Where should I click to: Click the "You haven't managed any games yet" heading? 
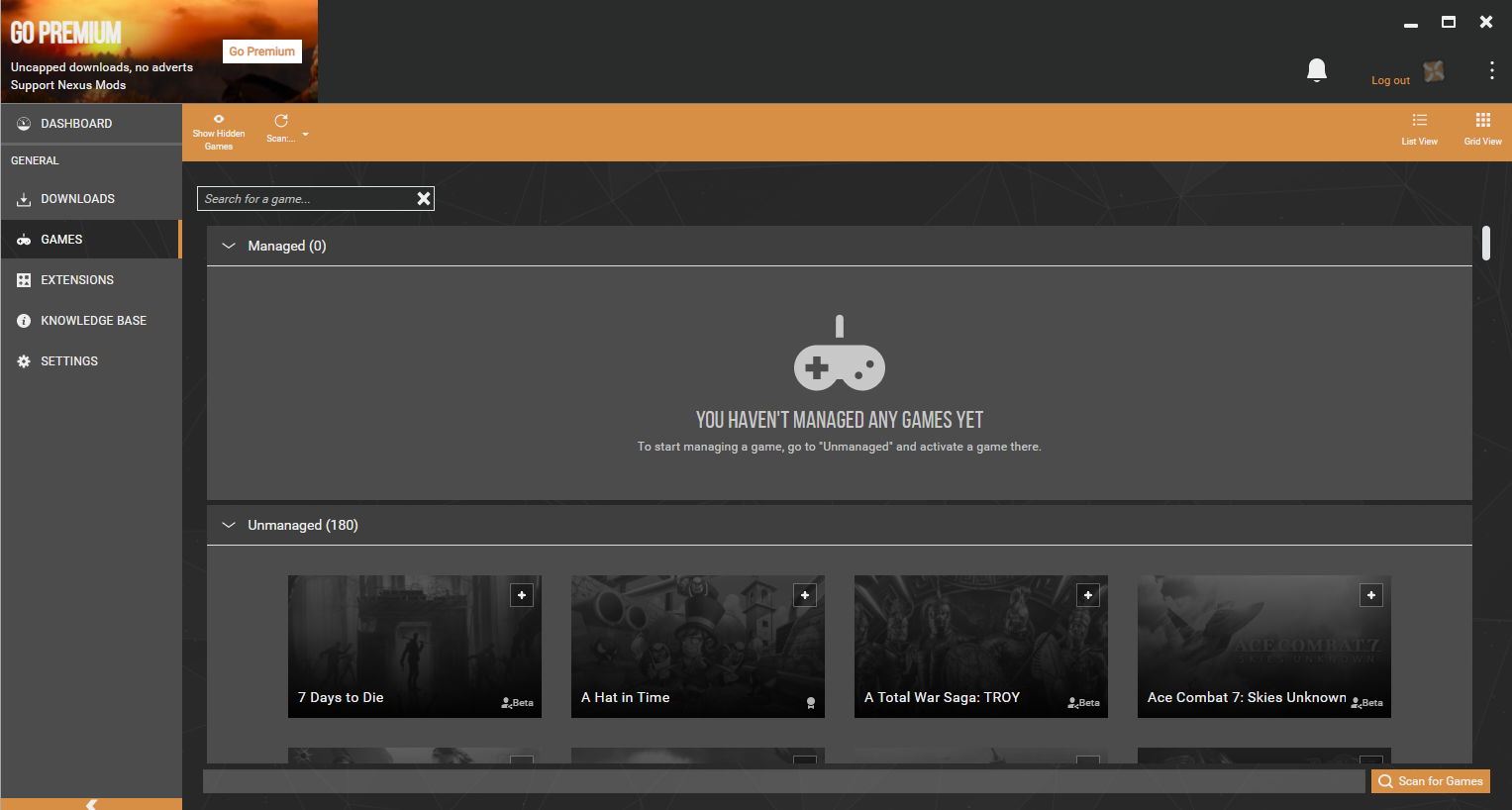coord(840,420)
